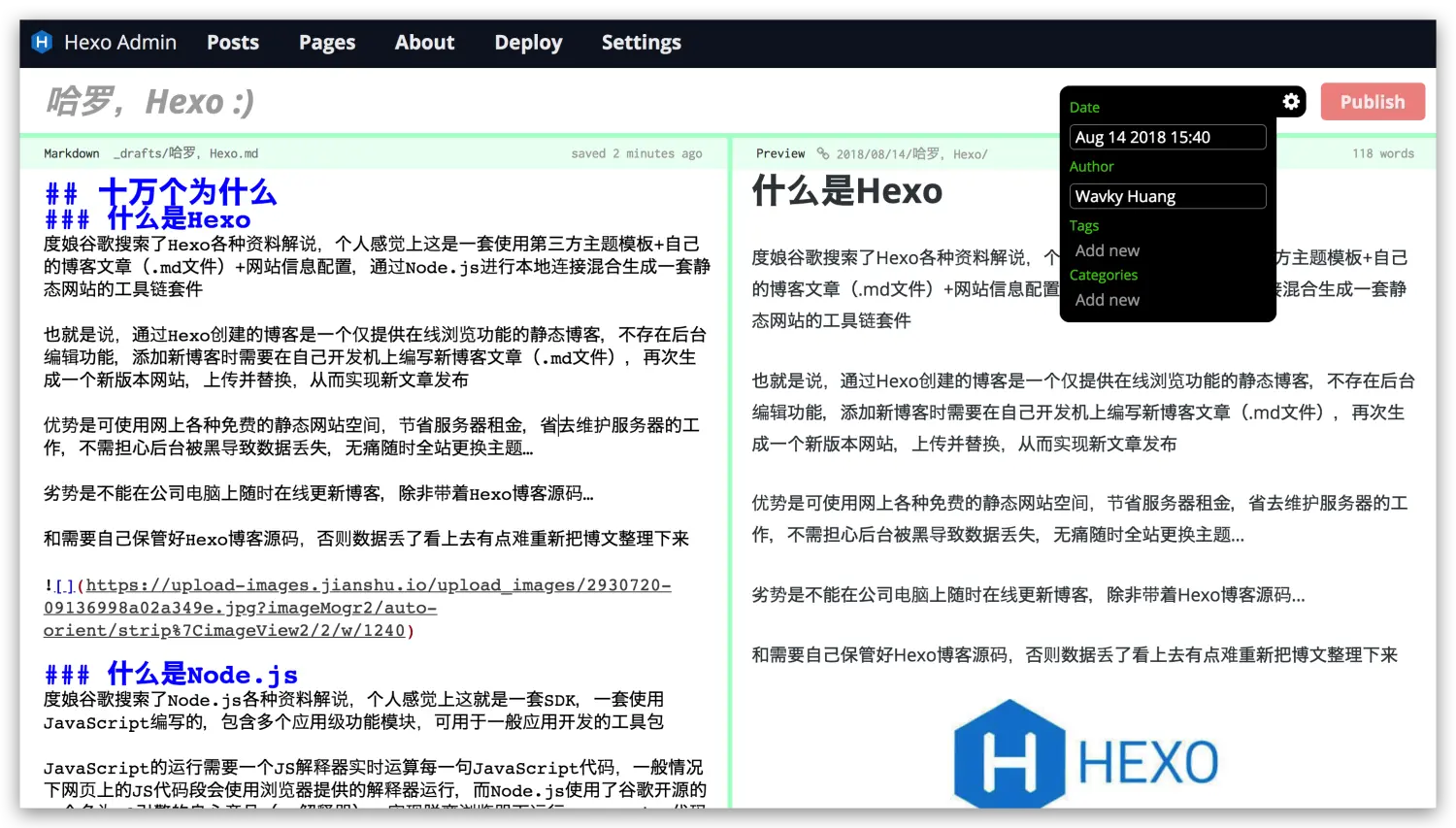Viewport: 1456px width, 828px height.
Task: Click the permalink icon beside Preview
Action: coord(823,153)
